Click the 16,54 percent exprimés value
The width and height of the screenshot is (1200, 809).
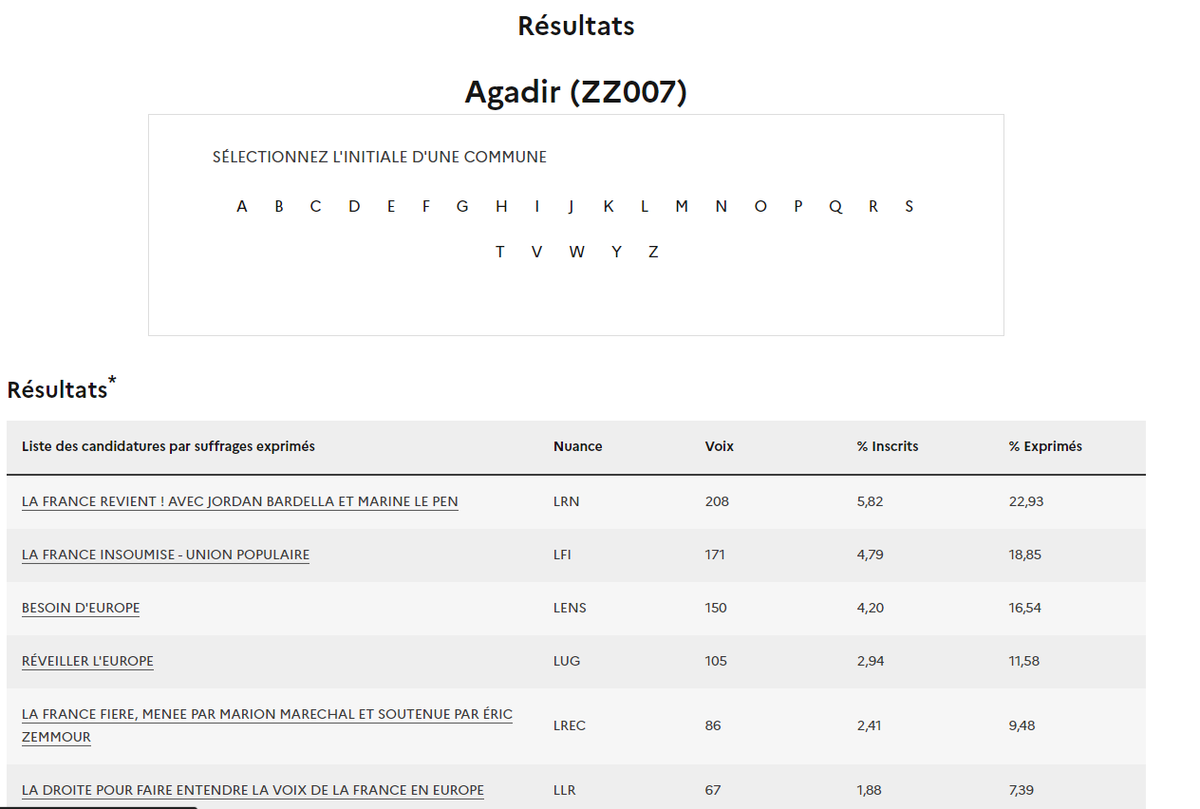1025,608
